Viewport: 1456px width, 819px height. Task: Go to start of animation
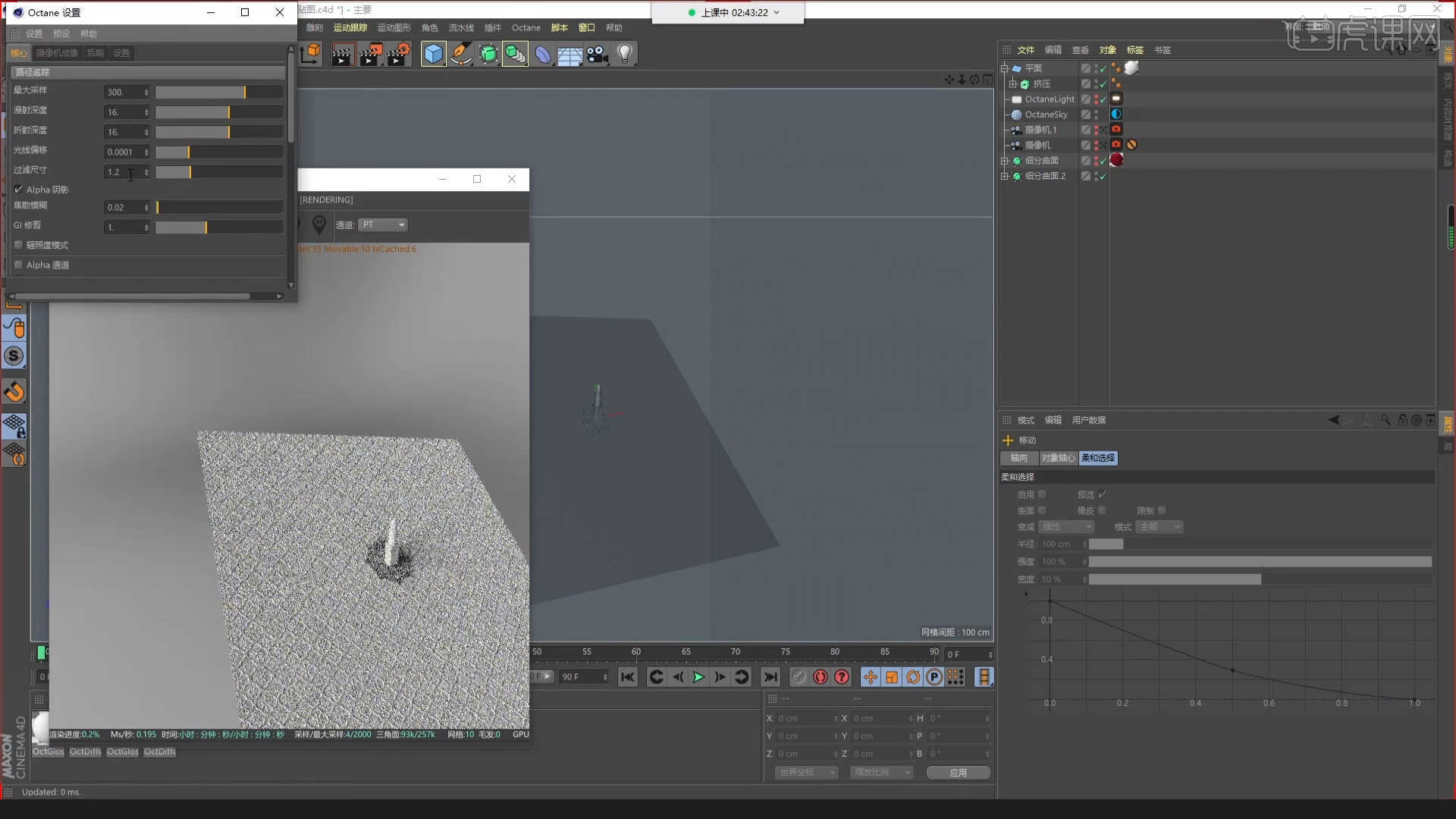[627, 677]
